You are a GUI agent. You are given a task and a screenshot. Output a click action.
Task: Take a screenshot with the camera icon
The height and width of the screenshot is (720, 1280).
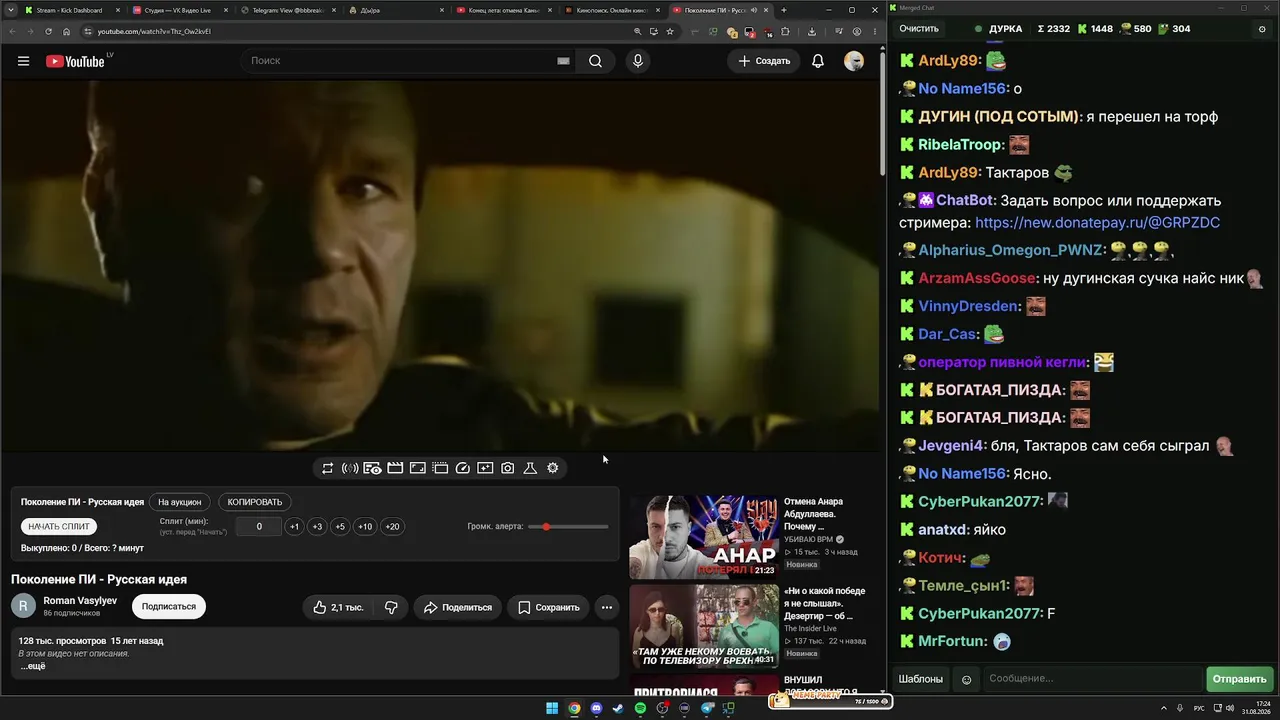(x=508, y=468)
